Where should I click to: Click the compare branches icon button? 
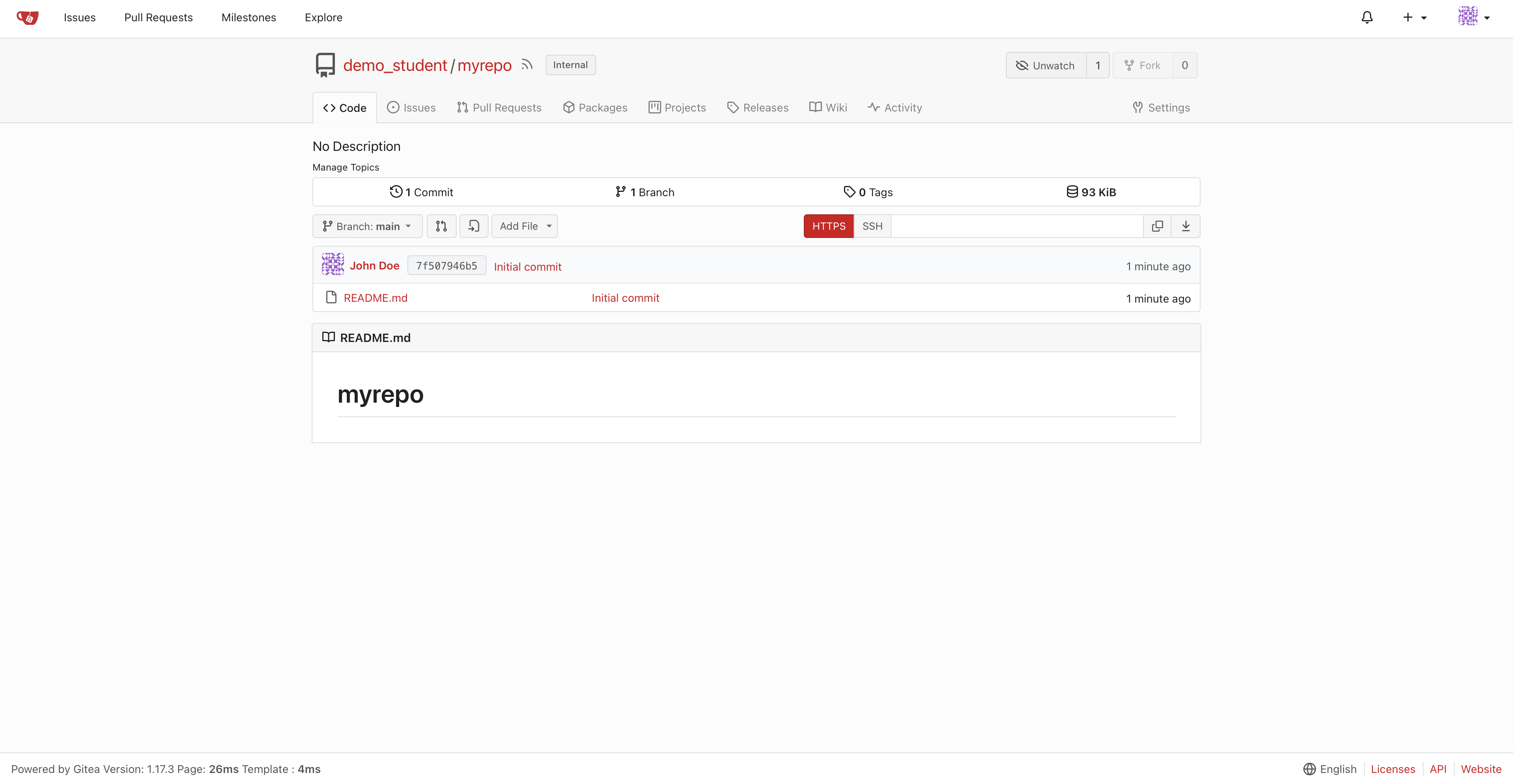[441, 226]
